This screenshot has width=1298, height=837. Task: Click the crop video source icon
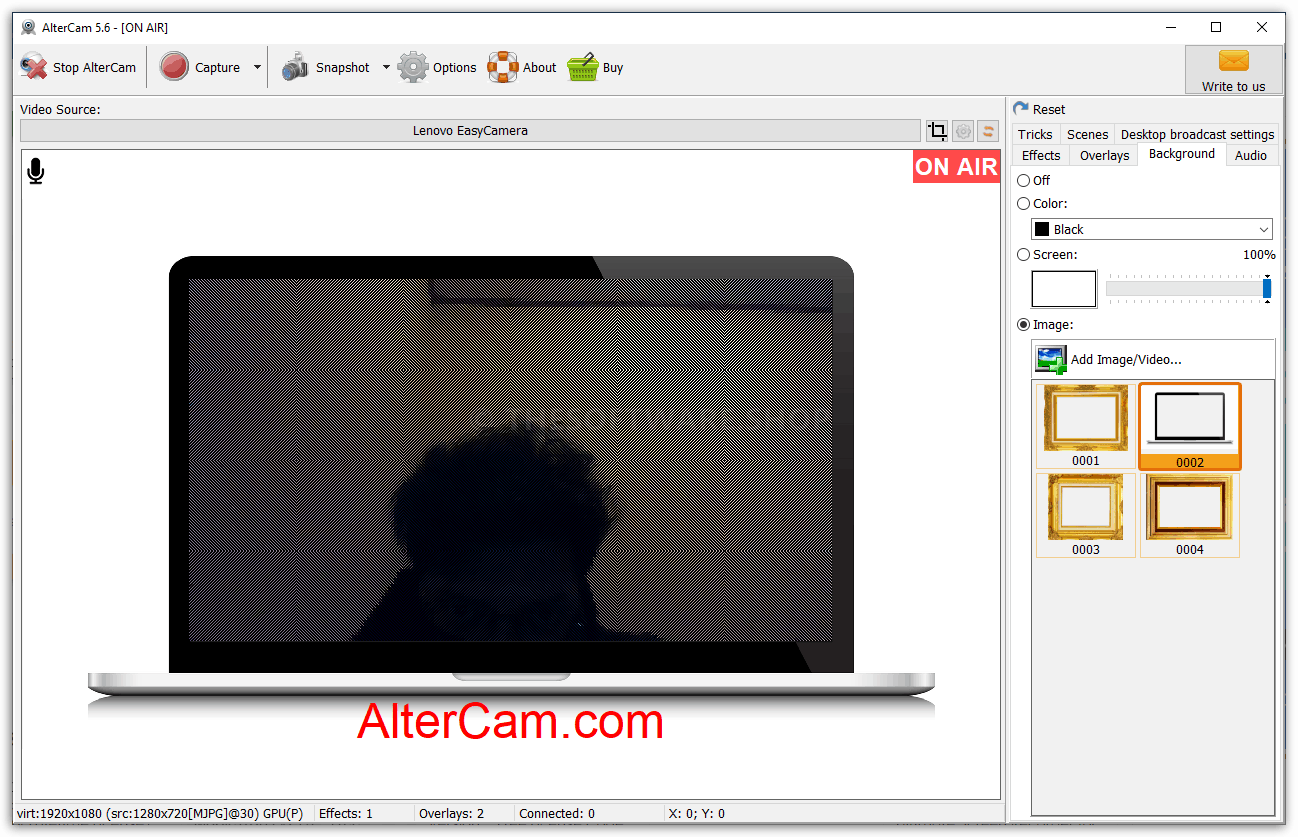pyautogui.click(x=937, y=131)
